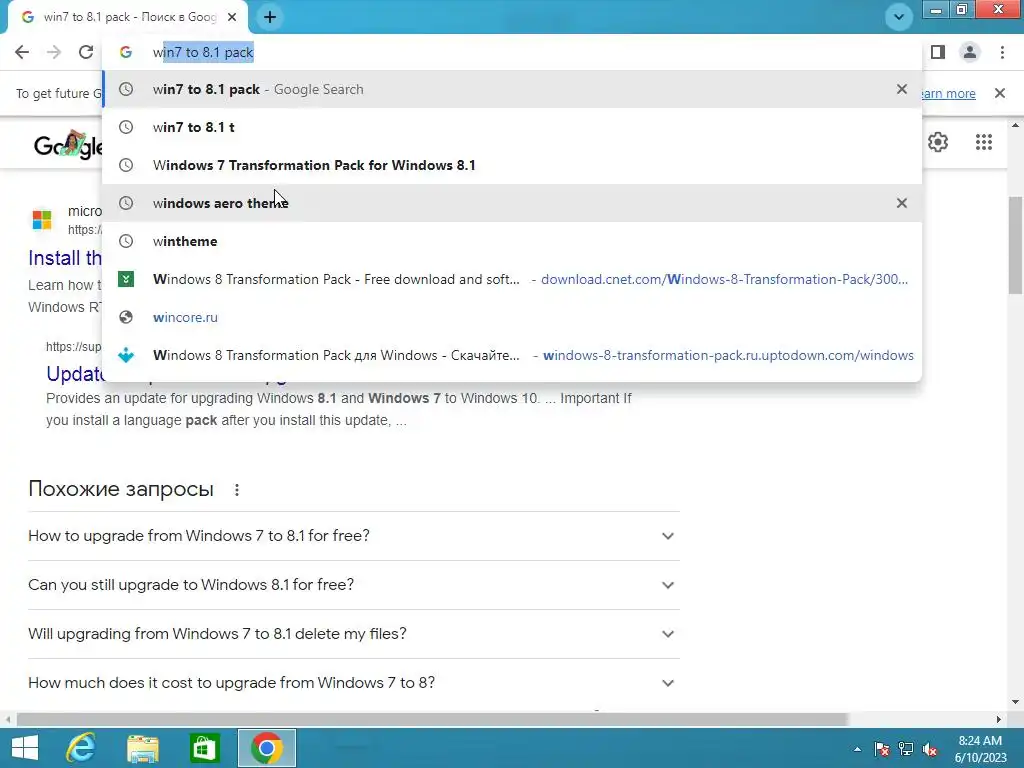Click the vertical scrollbar thumb

coord(1015,245)
